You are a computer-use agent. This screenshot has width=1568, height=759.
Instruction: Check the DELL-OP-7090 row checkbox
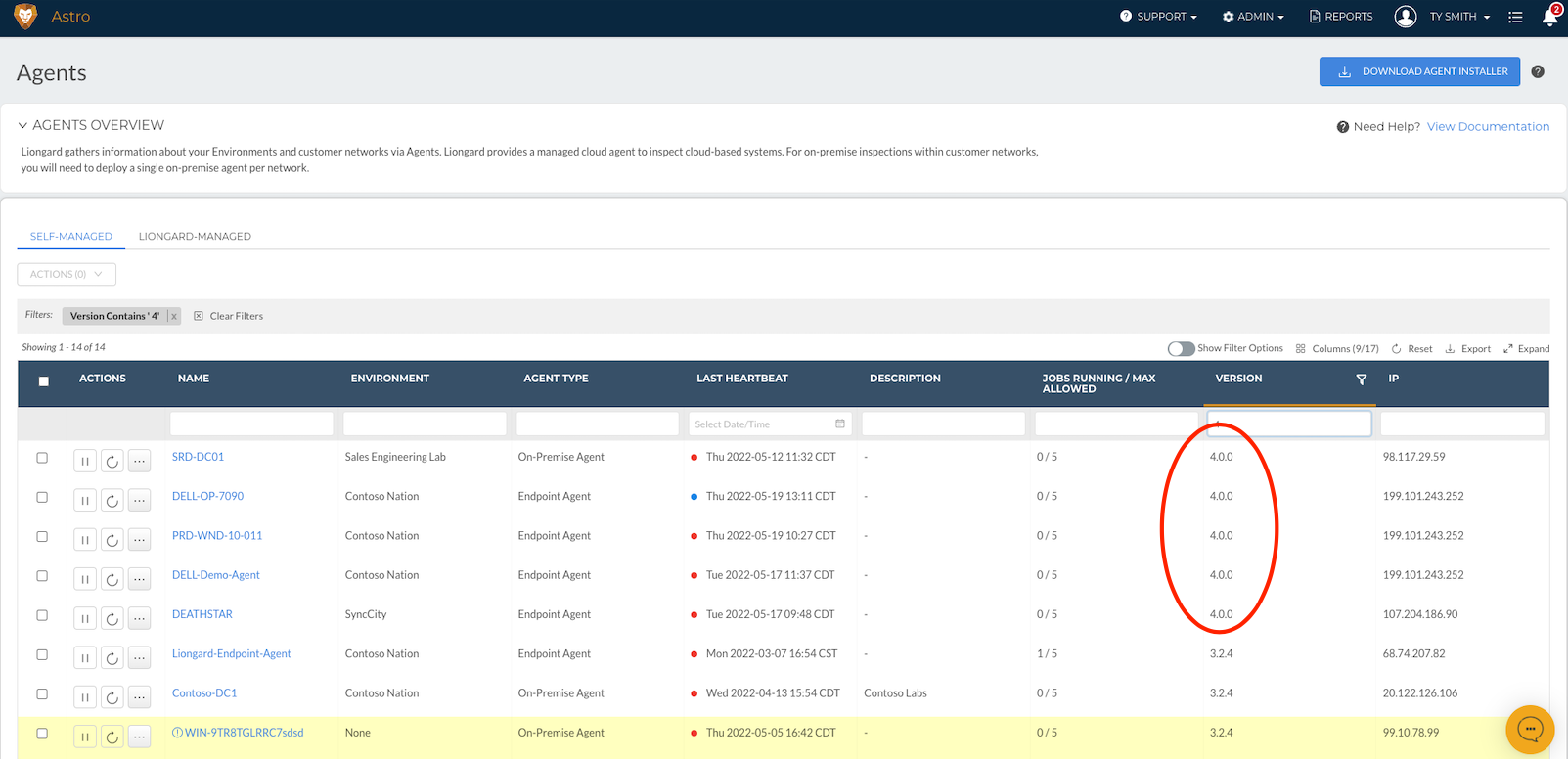pyautogui.click(x=42, y=497)
